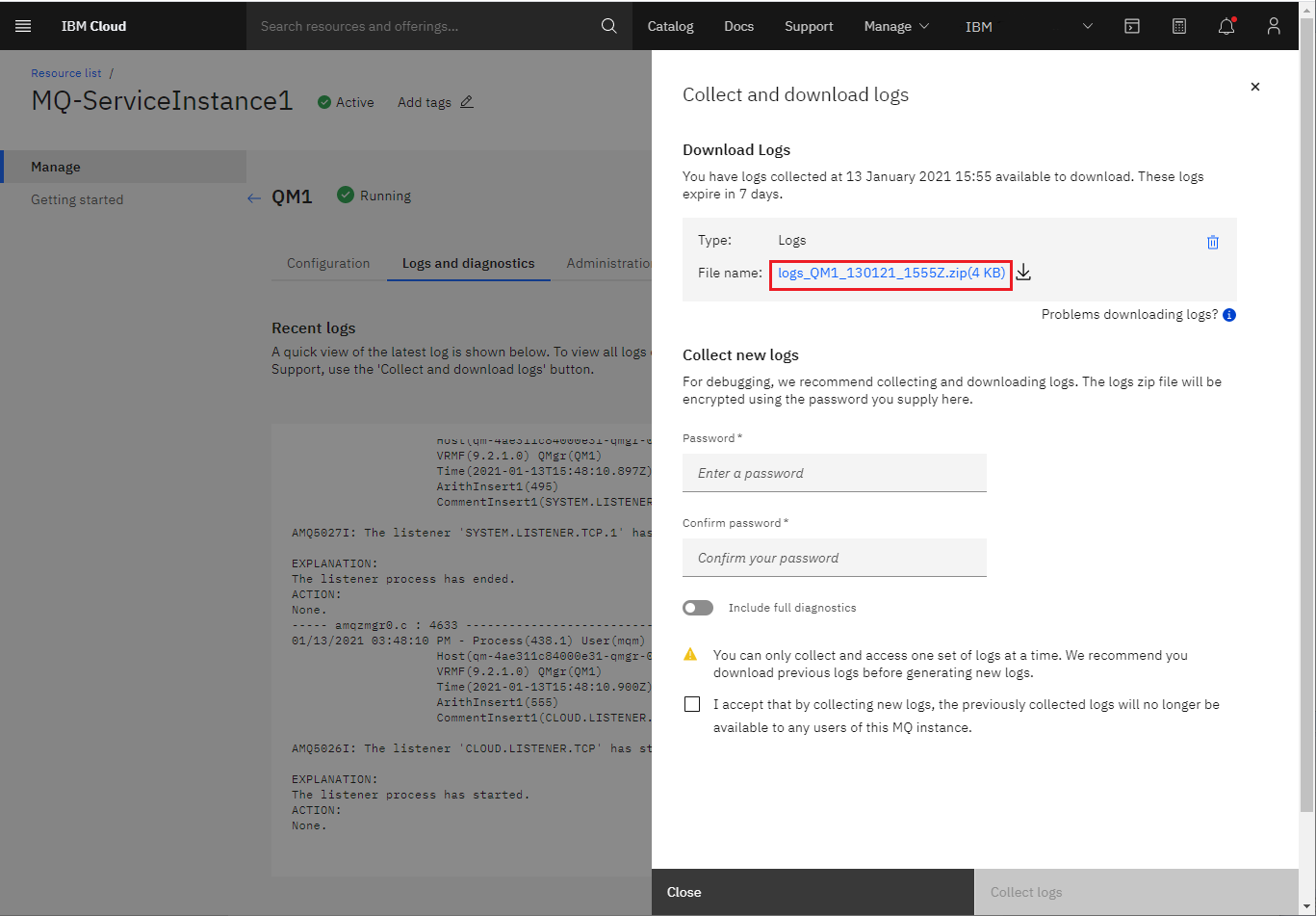Image resolution: width=1316 pixels, height=916 pixels.
Task: Open the user profile icon
Action: click(1274, 26)
